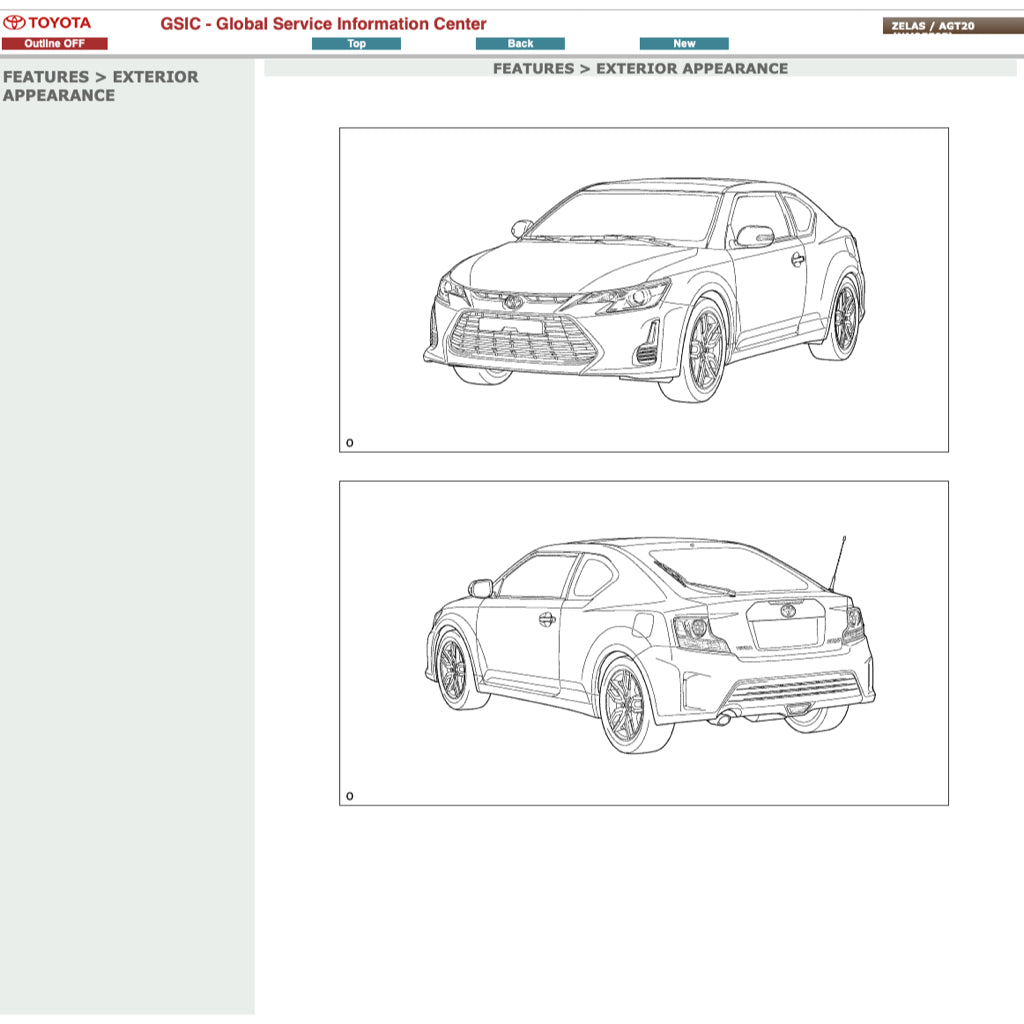Click the antenna in the rear view illustration
Viewport: 1024px width, 1024px height.
(837, 562)
